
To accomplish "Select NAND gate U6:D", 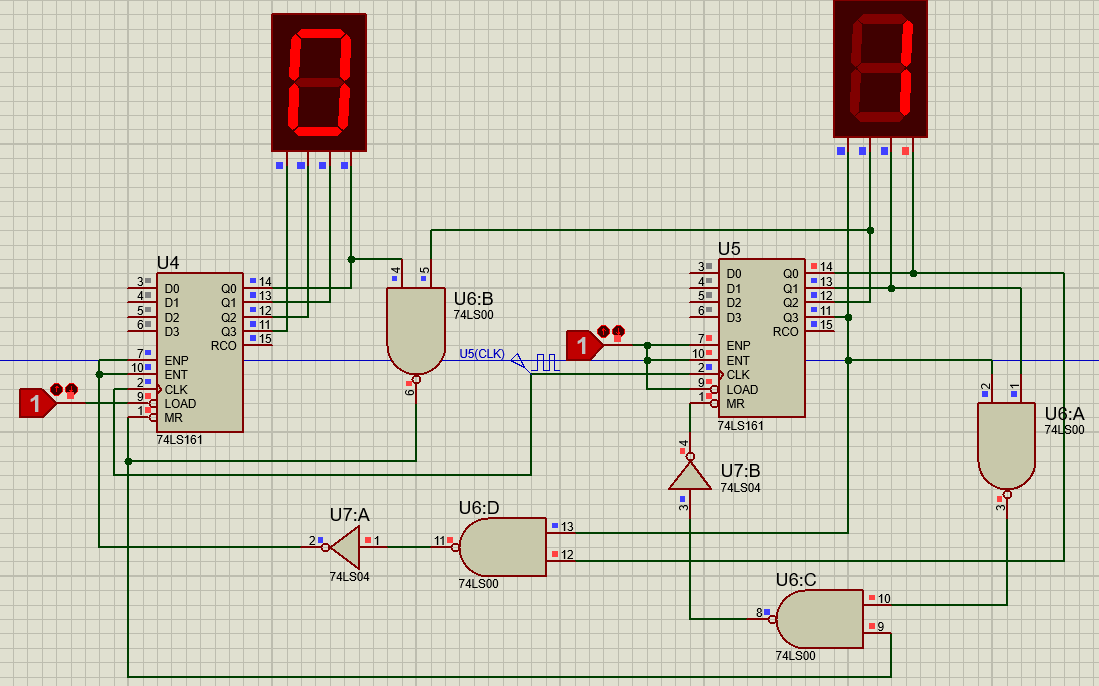I will [x=503, y=547].
